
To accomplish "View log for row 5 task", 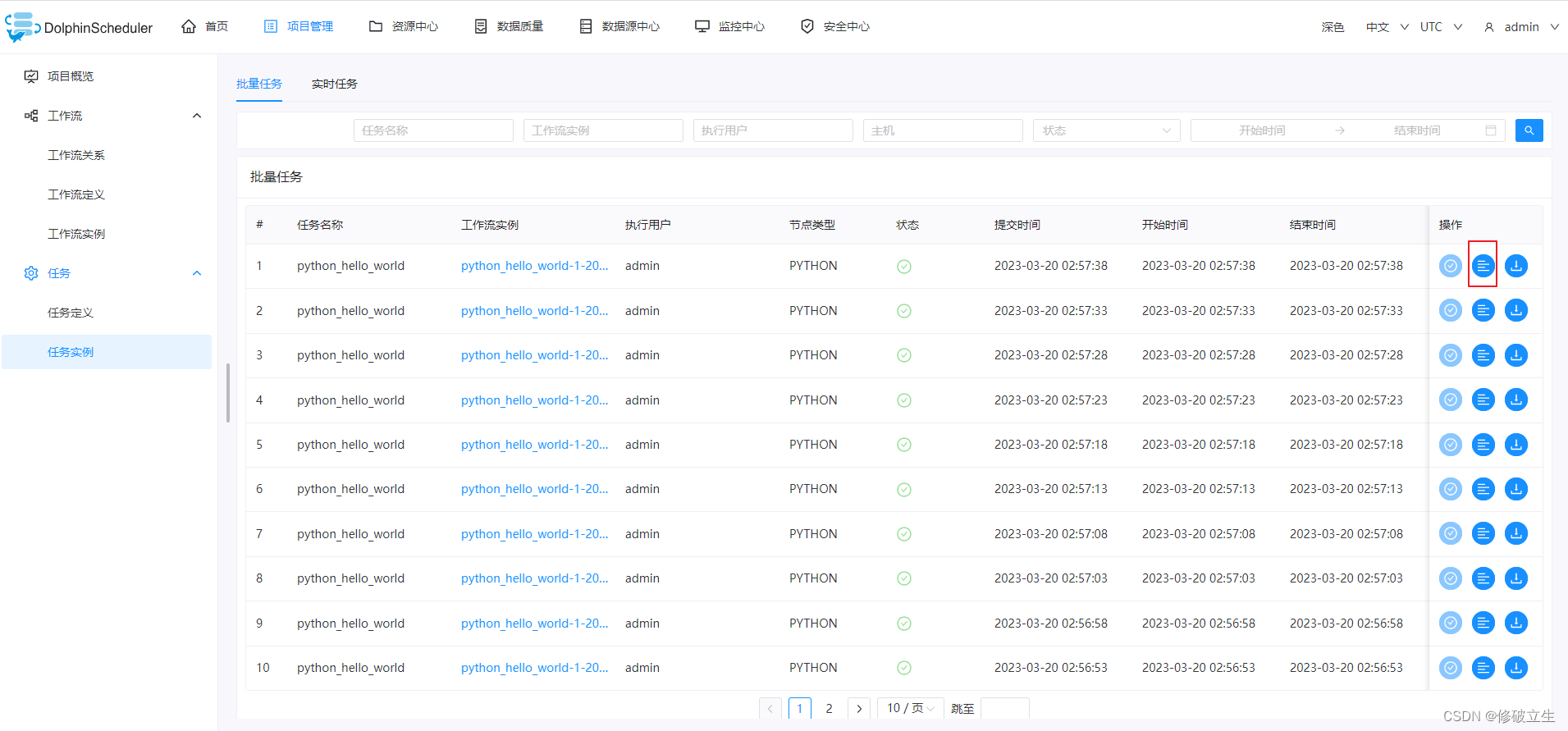I will (x=1483, y=445).
